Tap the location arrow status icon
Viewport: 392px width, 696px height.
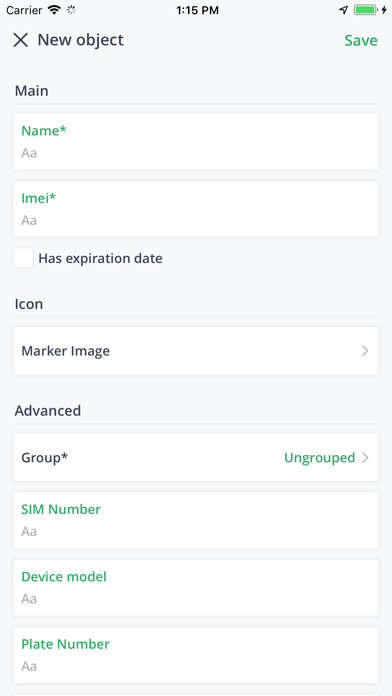344,10
